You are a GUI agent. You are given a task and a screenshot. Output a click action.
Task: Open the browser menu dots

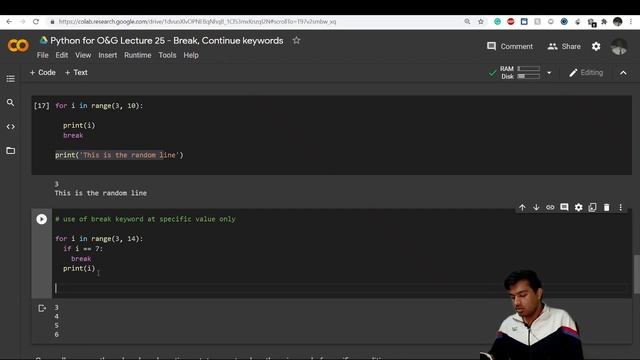(x=631, y=22)
